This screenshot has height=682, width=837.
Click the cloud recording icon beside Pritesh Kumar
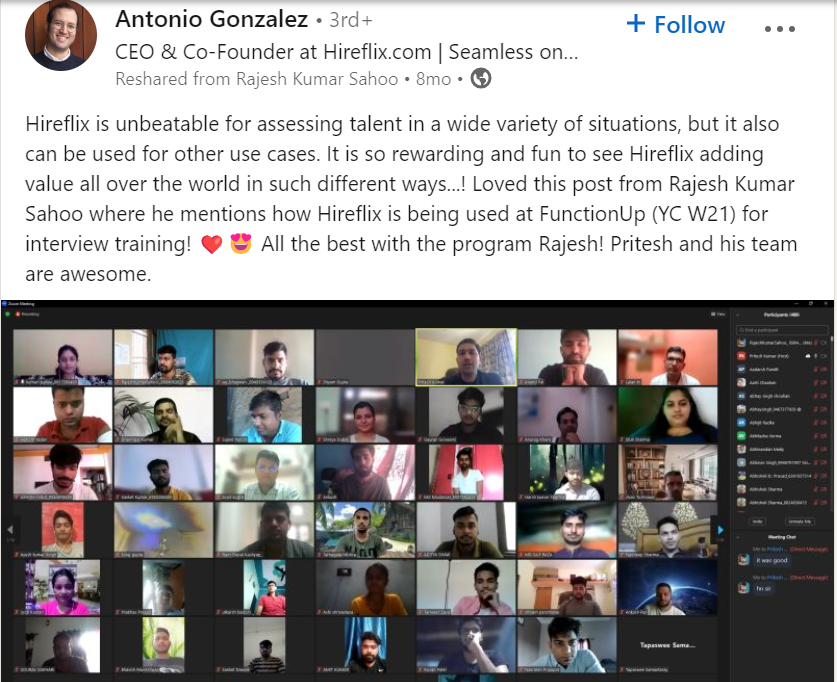(808, 356)
